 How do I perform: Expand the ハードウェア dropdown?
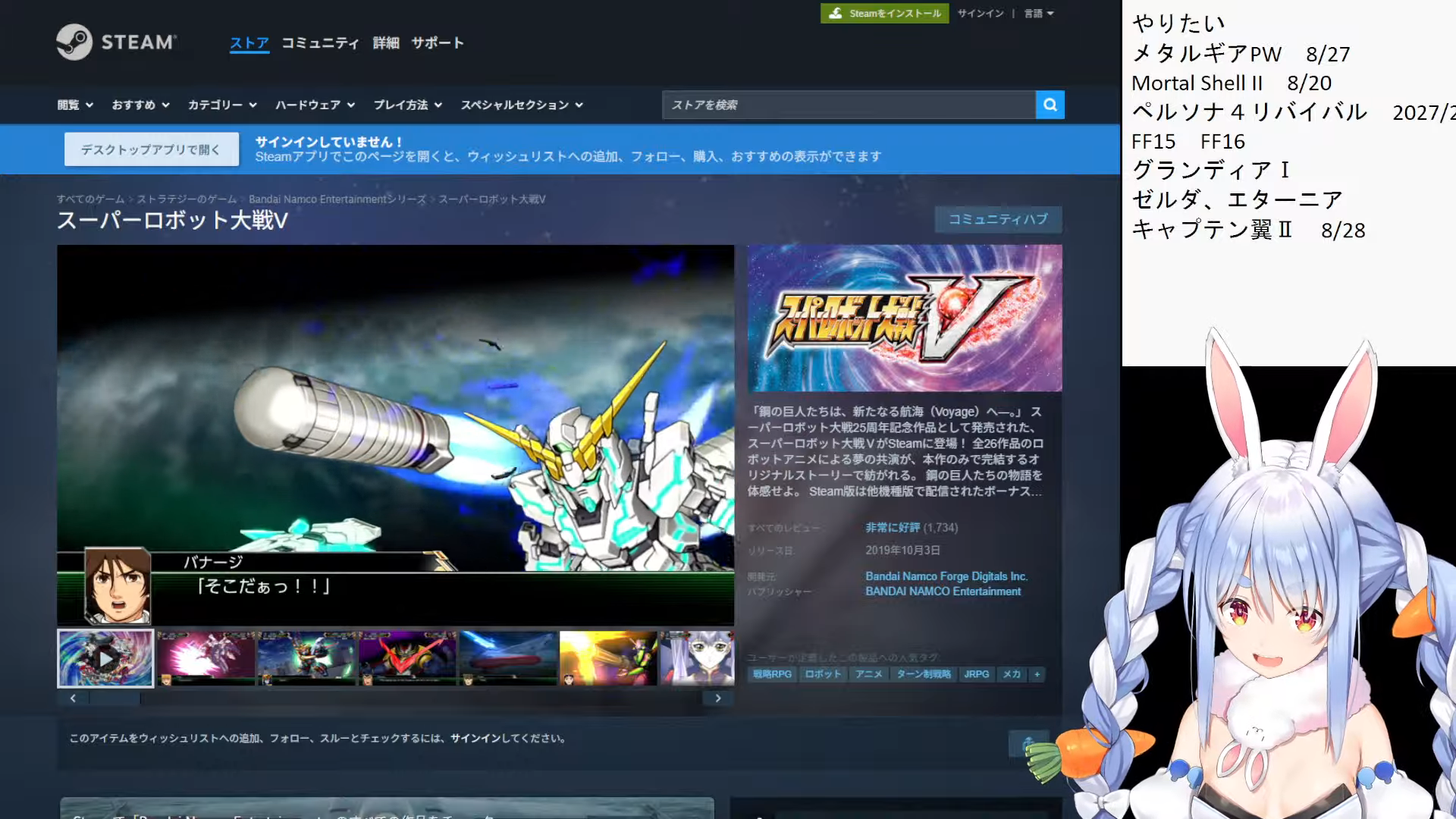click(x=315, y=105)
